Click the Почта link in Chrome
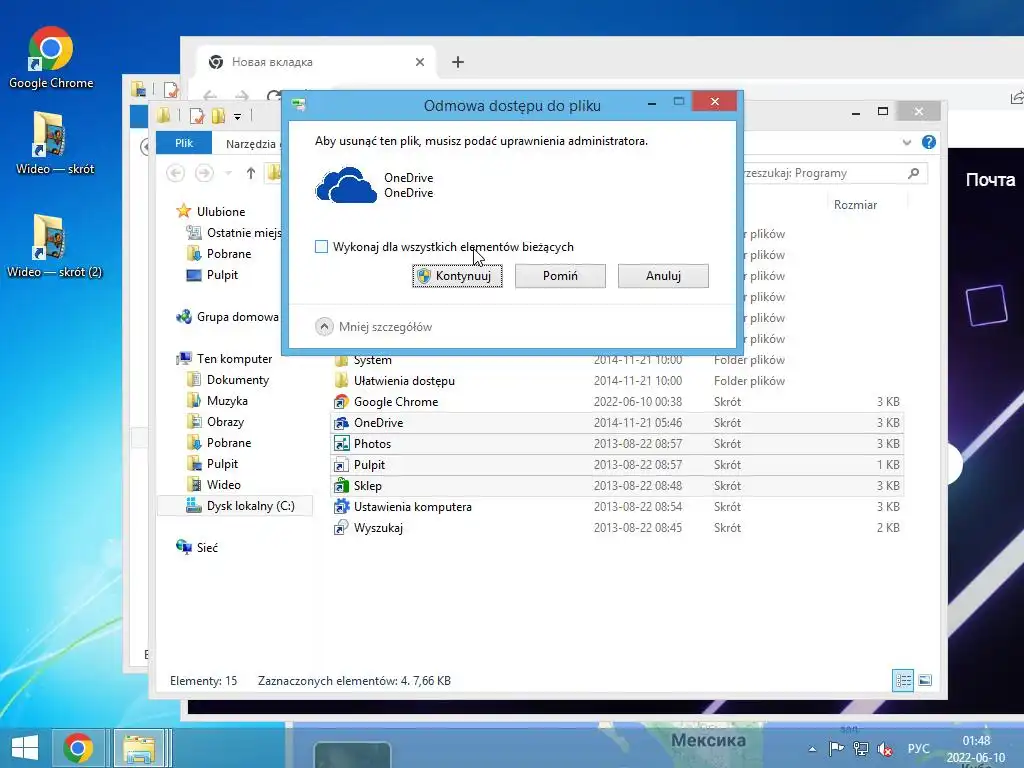Image resolution: width=1024 pixels, height=768 pixels. point(990,180)
